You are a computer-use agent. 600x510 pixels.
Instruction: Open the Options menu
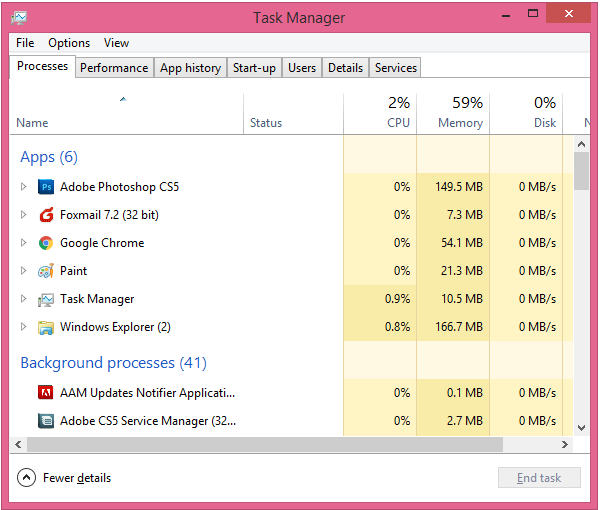tap(69, 43)
